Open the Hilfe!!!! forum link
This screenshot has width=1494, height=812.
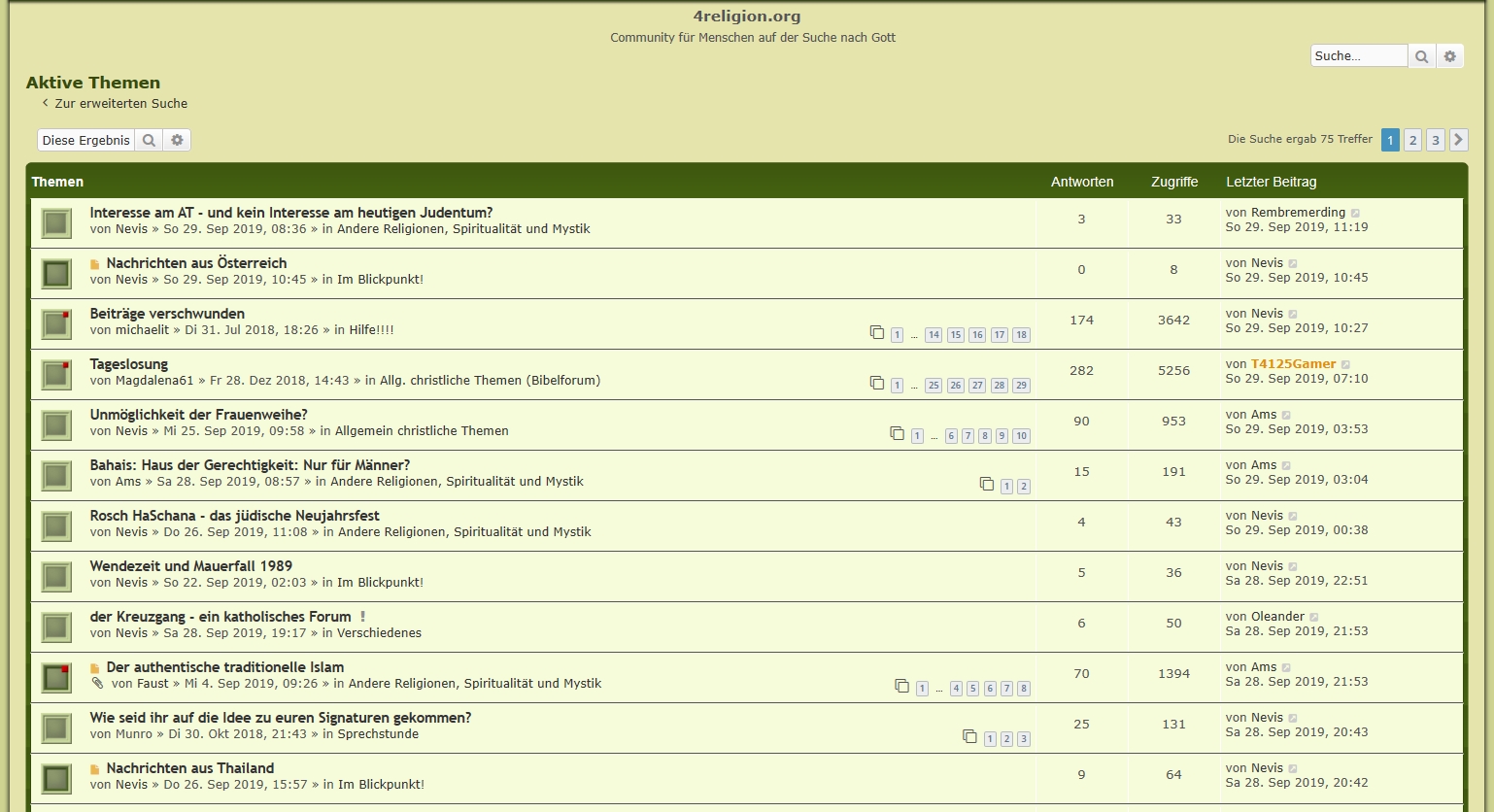pyautogui.click(x=371, y=330)
